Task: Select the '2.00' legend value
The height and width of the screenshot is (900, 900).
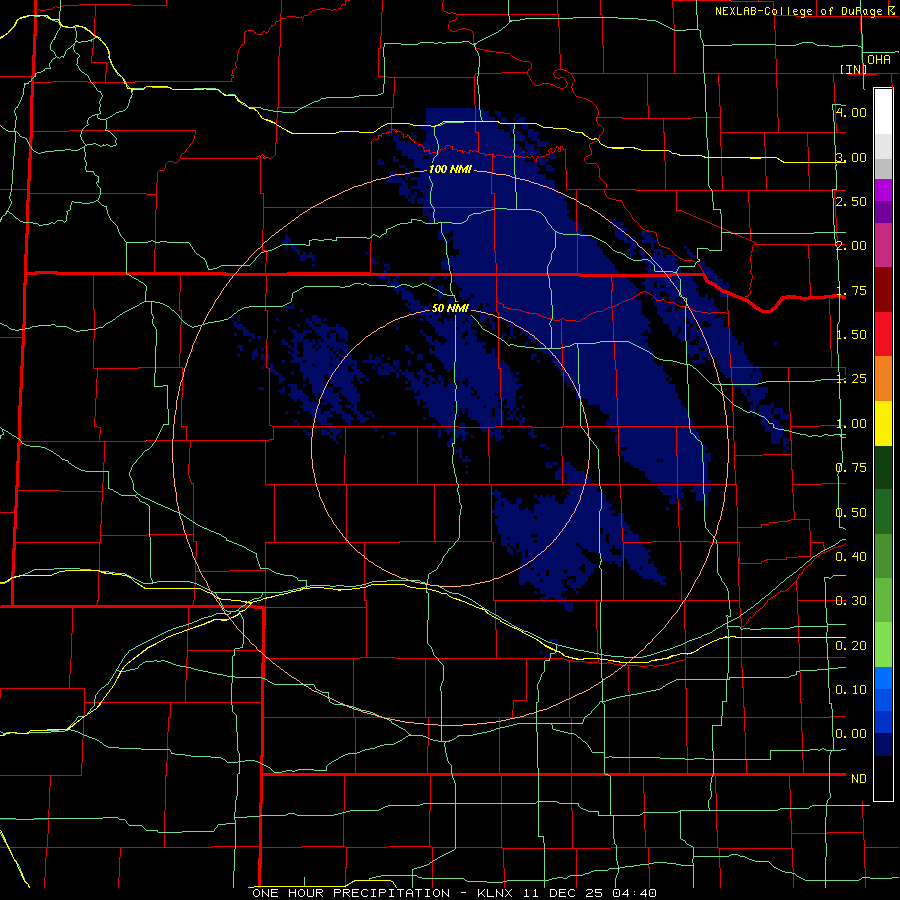Action: tap(851, 246)
